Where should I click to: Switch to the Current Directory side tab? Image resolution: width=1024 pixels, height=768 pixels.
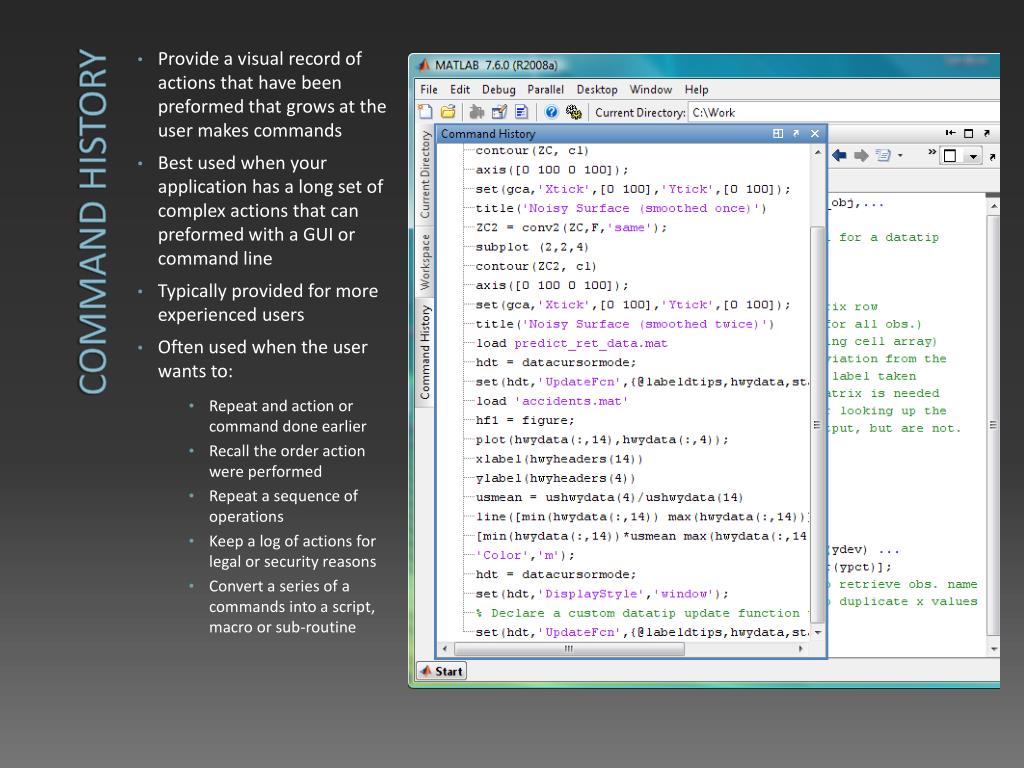click(425, 175)
